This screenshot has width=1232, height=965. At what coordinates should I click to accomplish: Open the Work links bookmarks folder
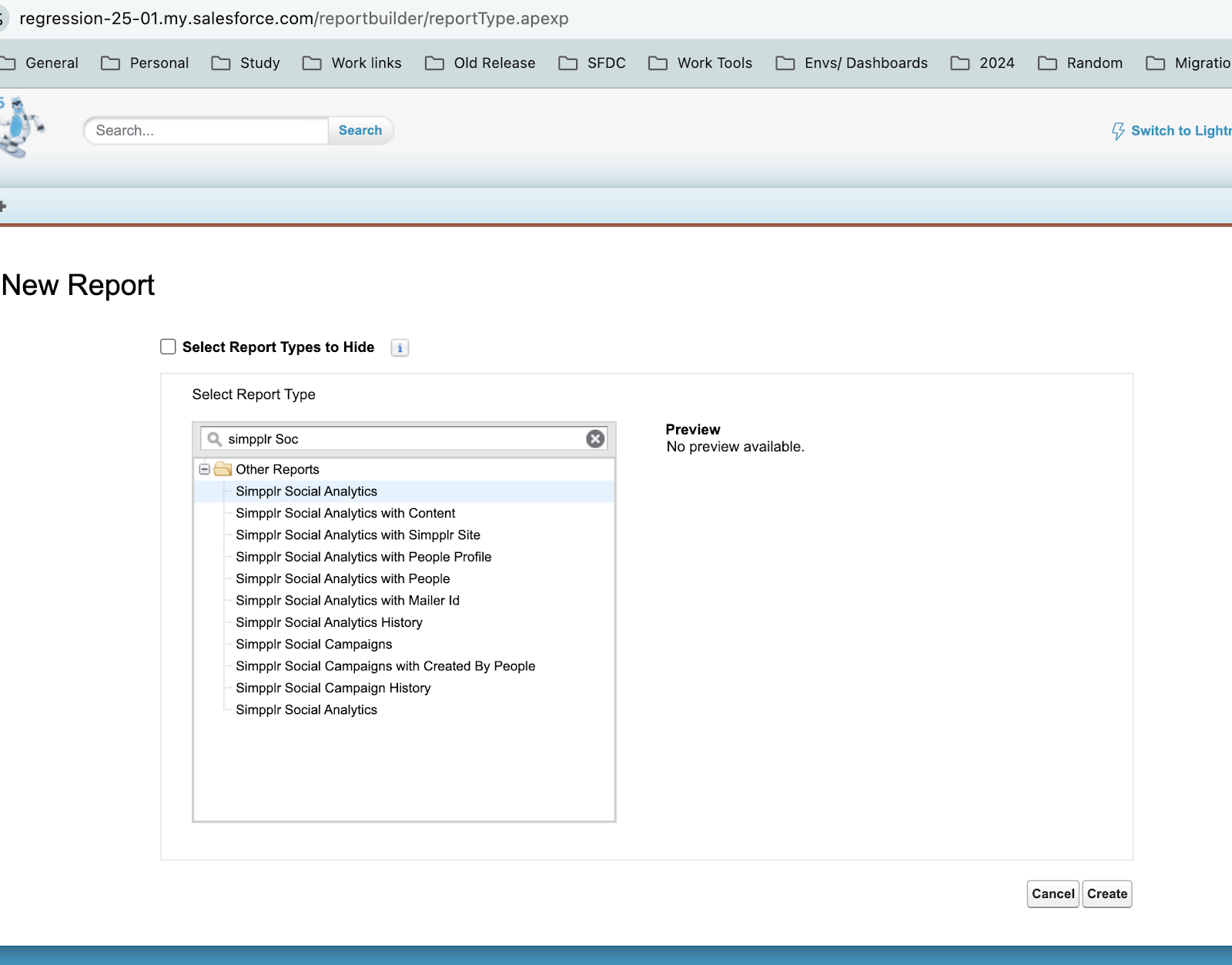pyautogui.click(x=352, y=63)
